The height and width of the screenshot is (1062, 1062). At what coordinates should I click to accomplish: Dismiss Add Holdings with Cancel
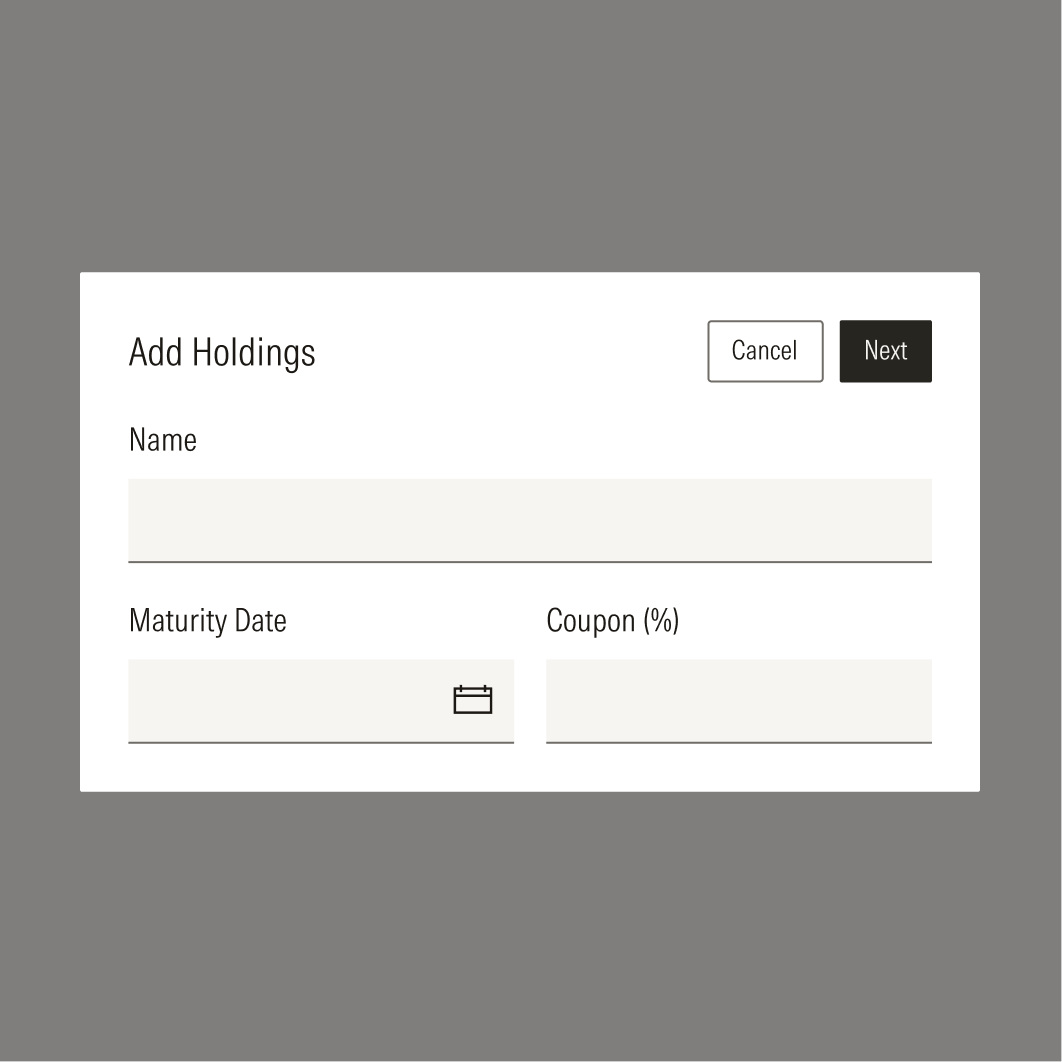(x=765, y=351)
